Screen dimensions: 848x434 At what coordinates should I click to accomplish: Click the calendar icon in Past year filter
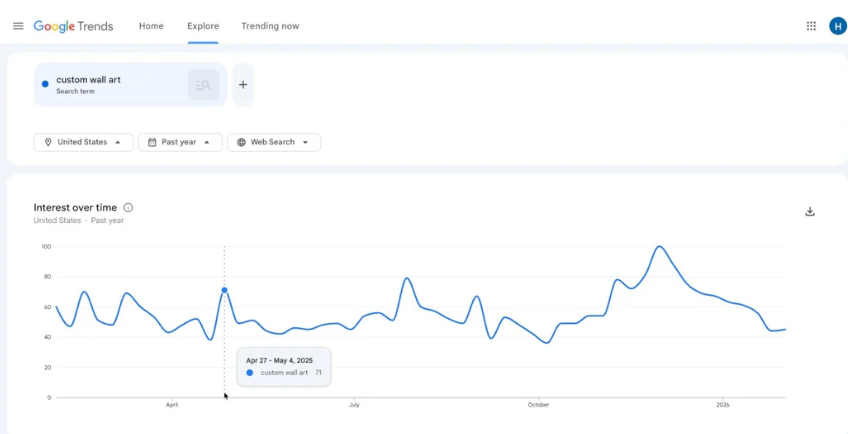coord(152,142)
